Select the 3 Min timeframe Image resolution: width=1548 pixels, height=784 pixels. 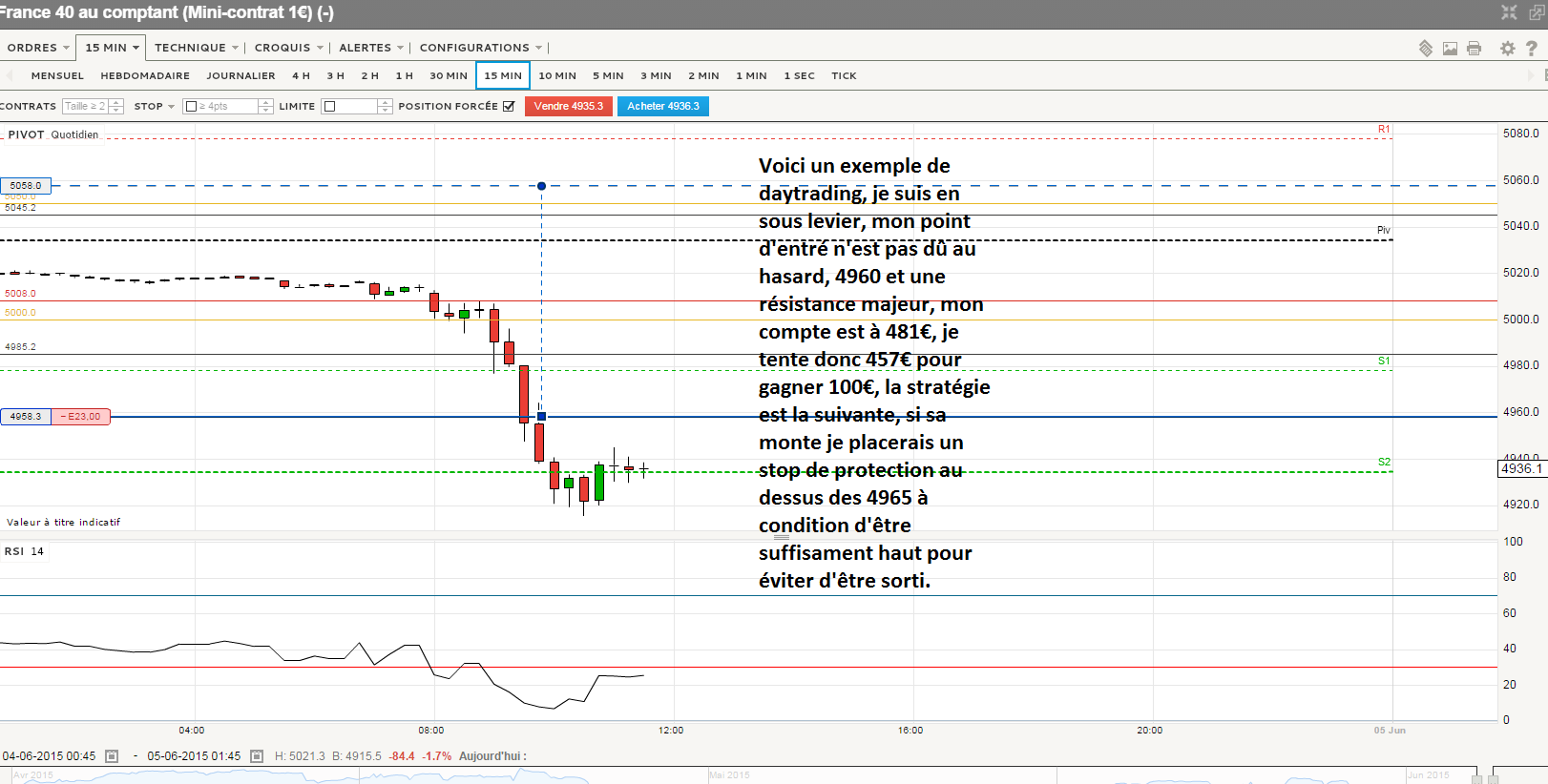[656, 75]
